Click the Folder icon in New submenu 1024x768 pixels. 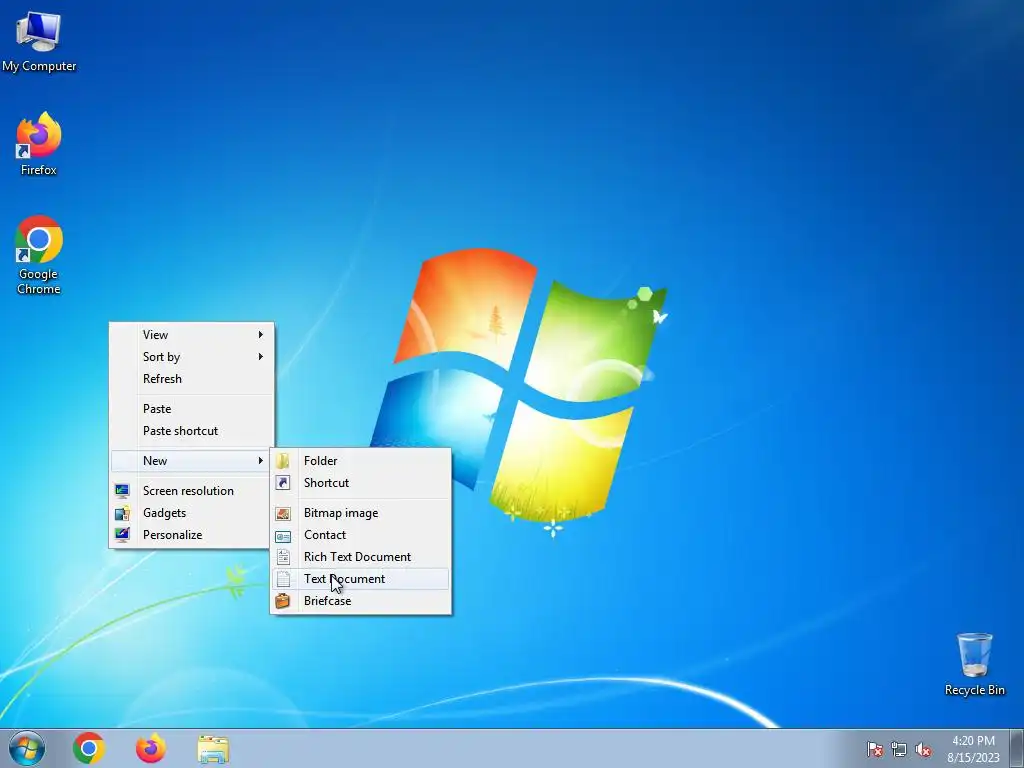[283, 461]
